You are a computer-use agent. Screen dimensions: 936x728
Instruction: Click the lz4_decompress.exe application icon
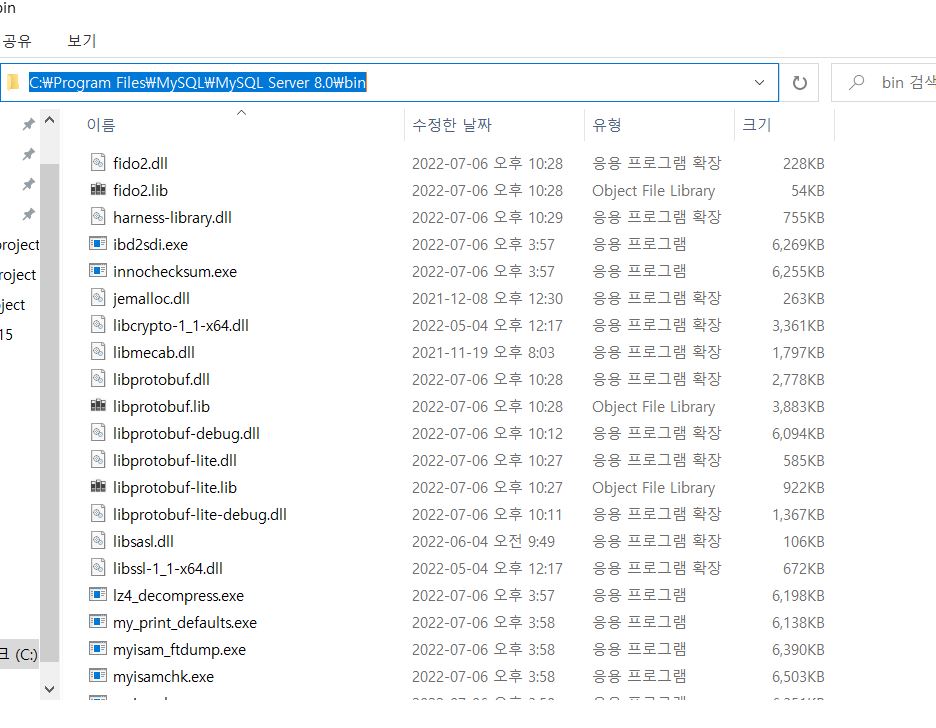click(x=98, y=595)
